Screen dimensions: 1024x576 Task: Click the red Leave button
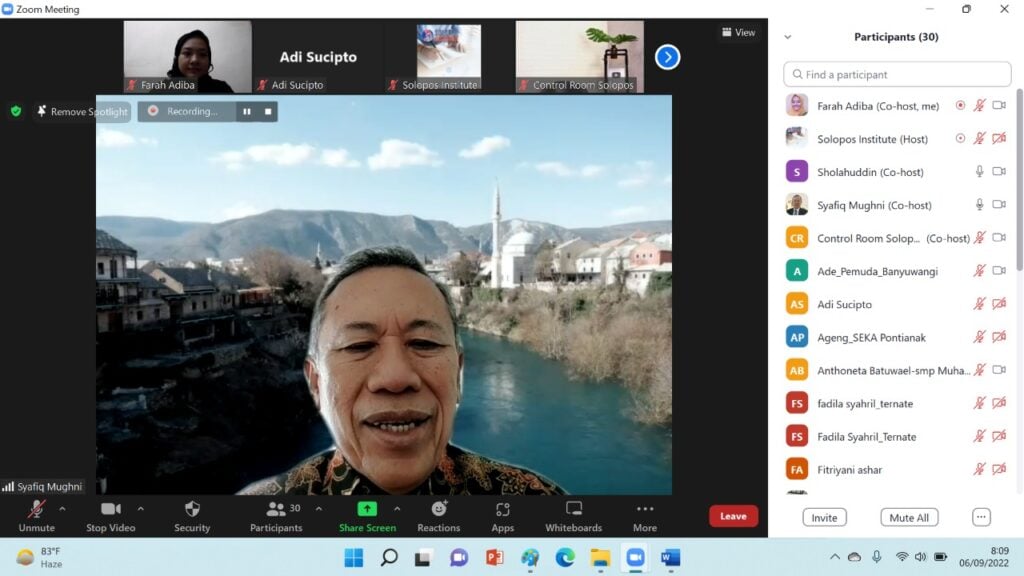click(x=733, y=516)
